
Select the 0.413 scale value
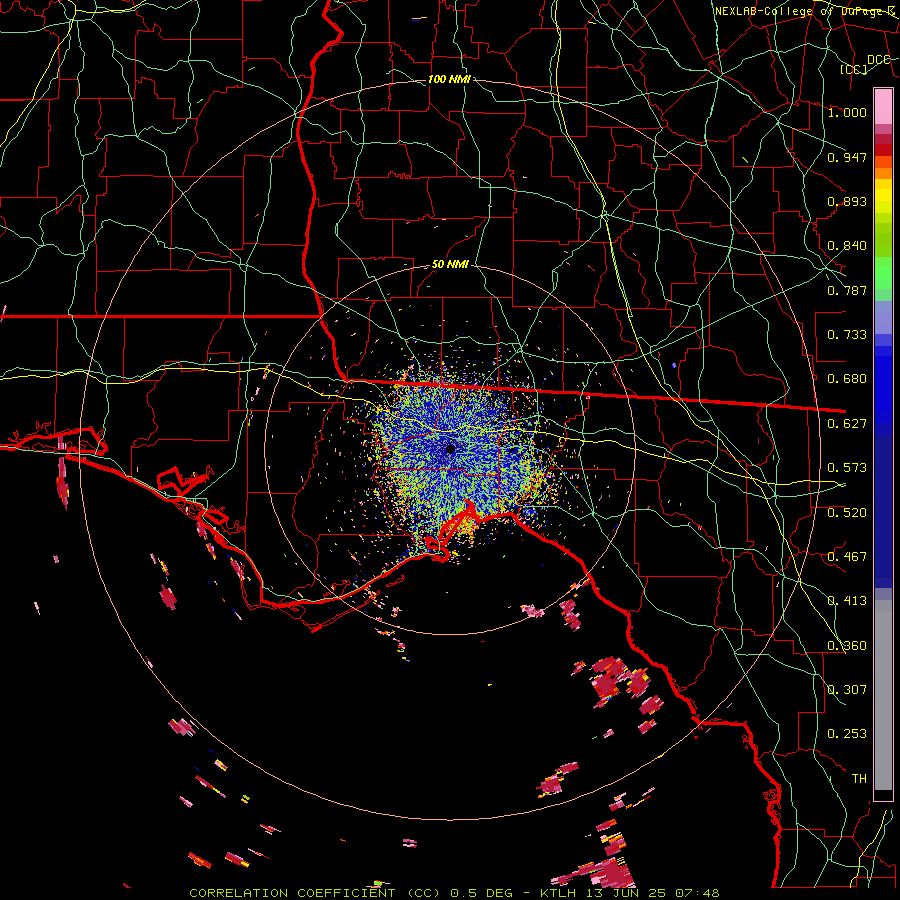pos(847,601)
